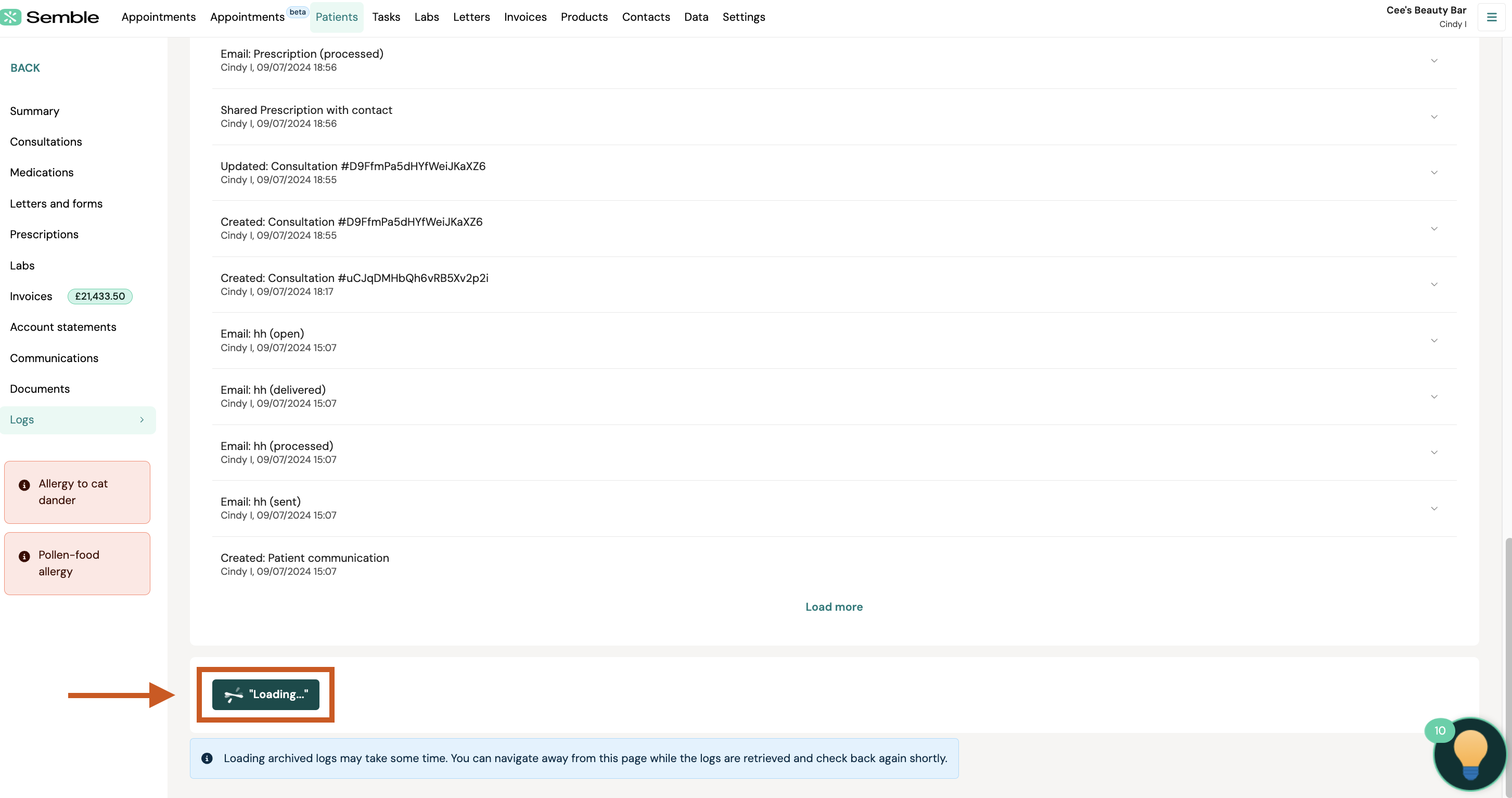Click the Pollen-food allergy alert card
This screenshot has height=798, width=1512.
[77, 563]
